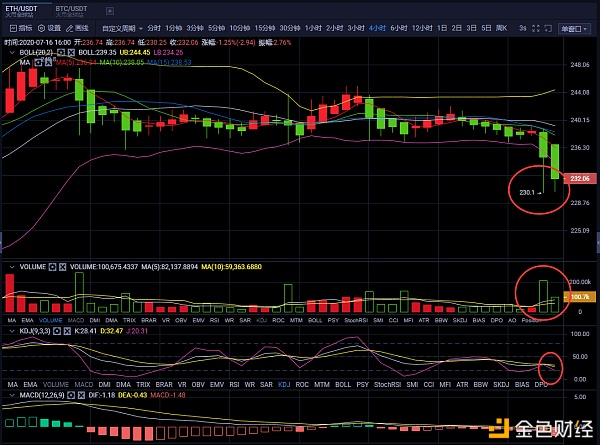Open the 自定义周期 custom period dropdown
600x445 pixels.
pos(122,28)
